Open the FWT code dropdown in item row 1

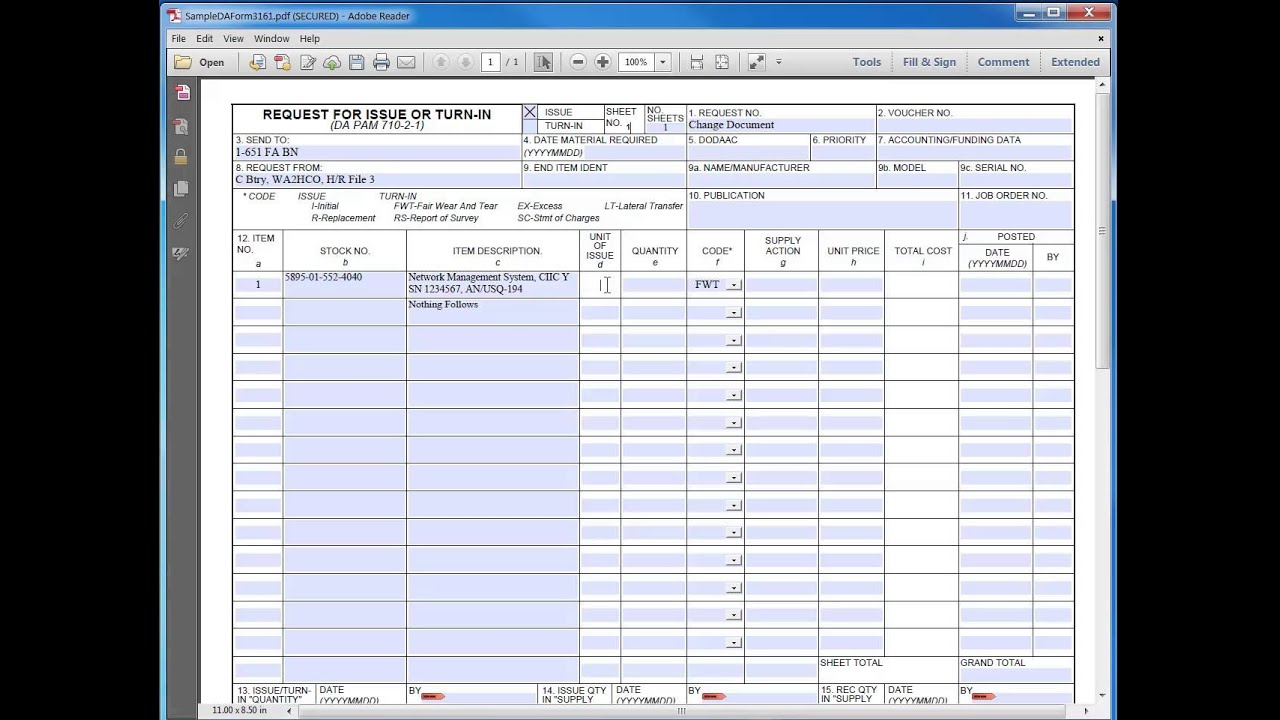coord(734,285)
